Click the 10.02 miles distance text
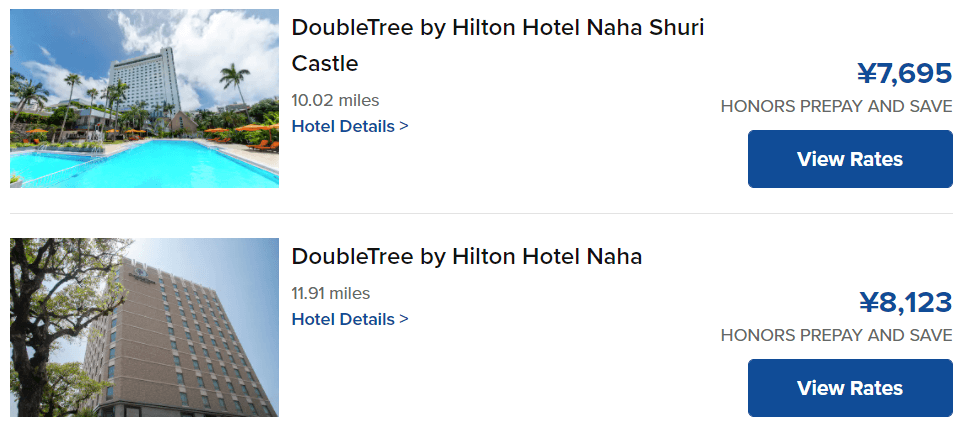The width and height of the screenshot is (964, 423). 335,100
